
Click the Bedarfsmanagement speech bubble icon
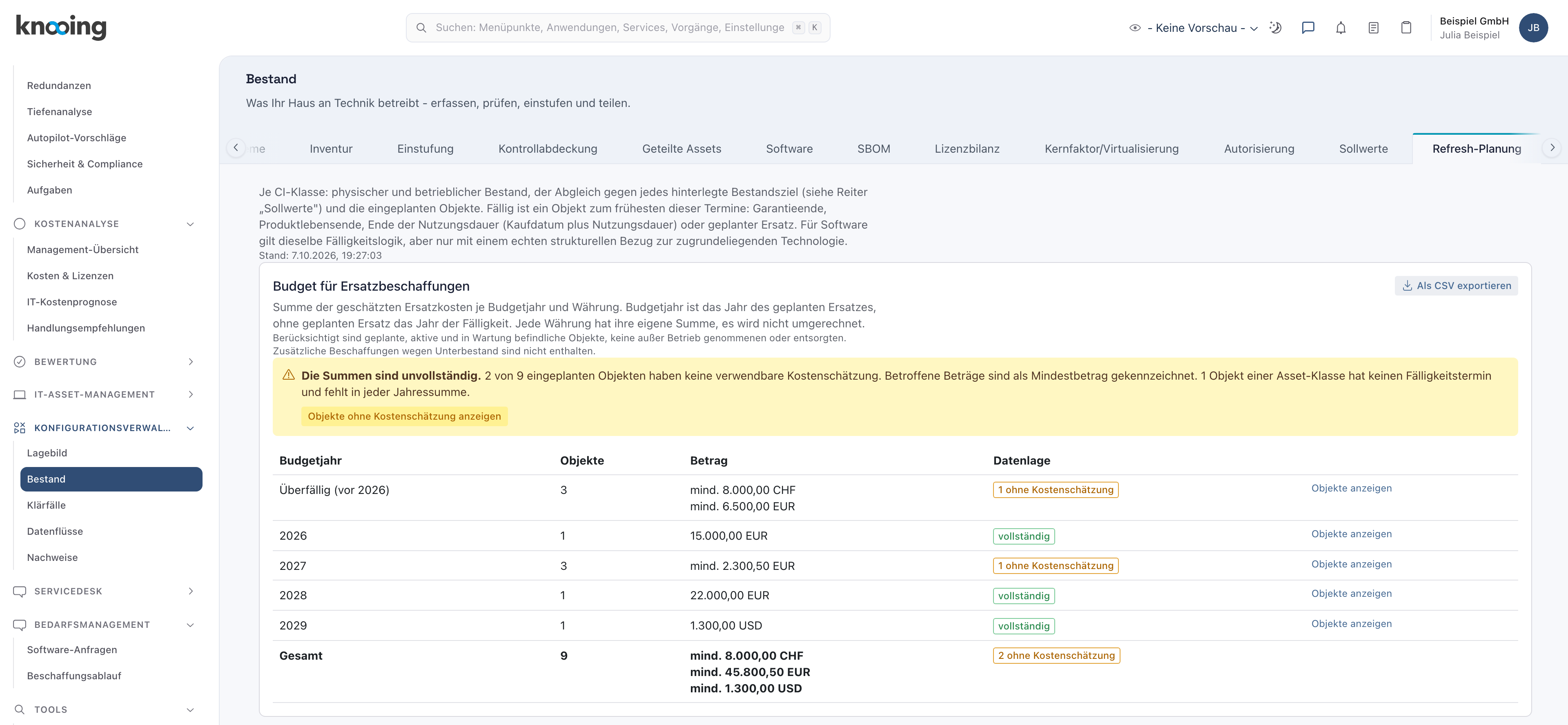(x=20, y=625)
